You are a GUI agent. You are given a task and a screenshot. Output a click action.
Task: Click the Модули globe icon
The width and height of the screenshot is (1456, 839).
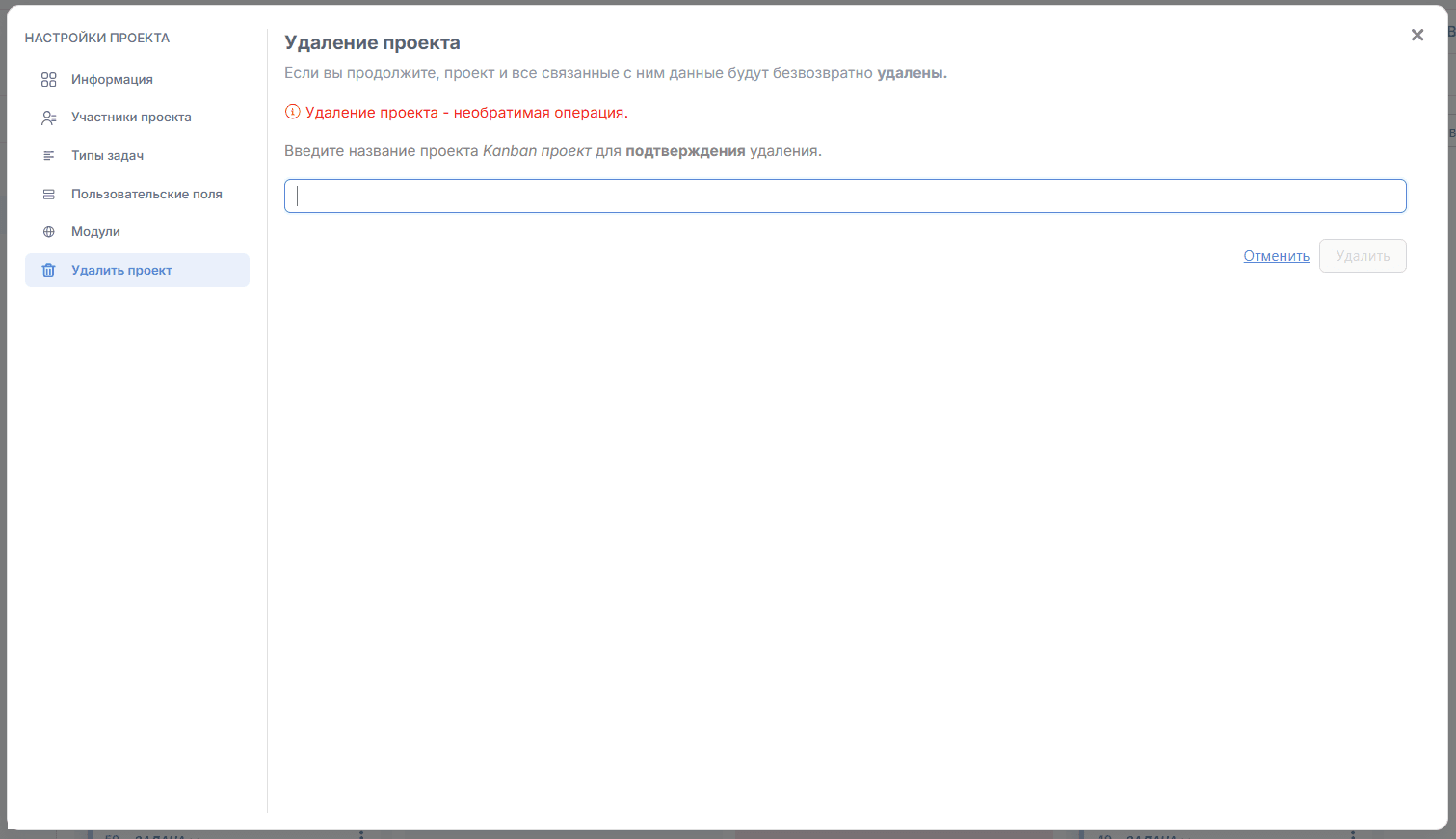(x=49, y=232)
